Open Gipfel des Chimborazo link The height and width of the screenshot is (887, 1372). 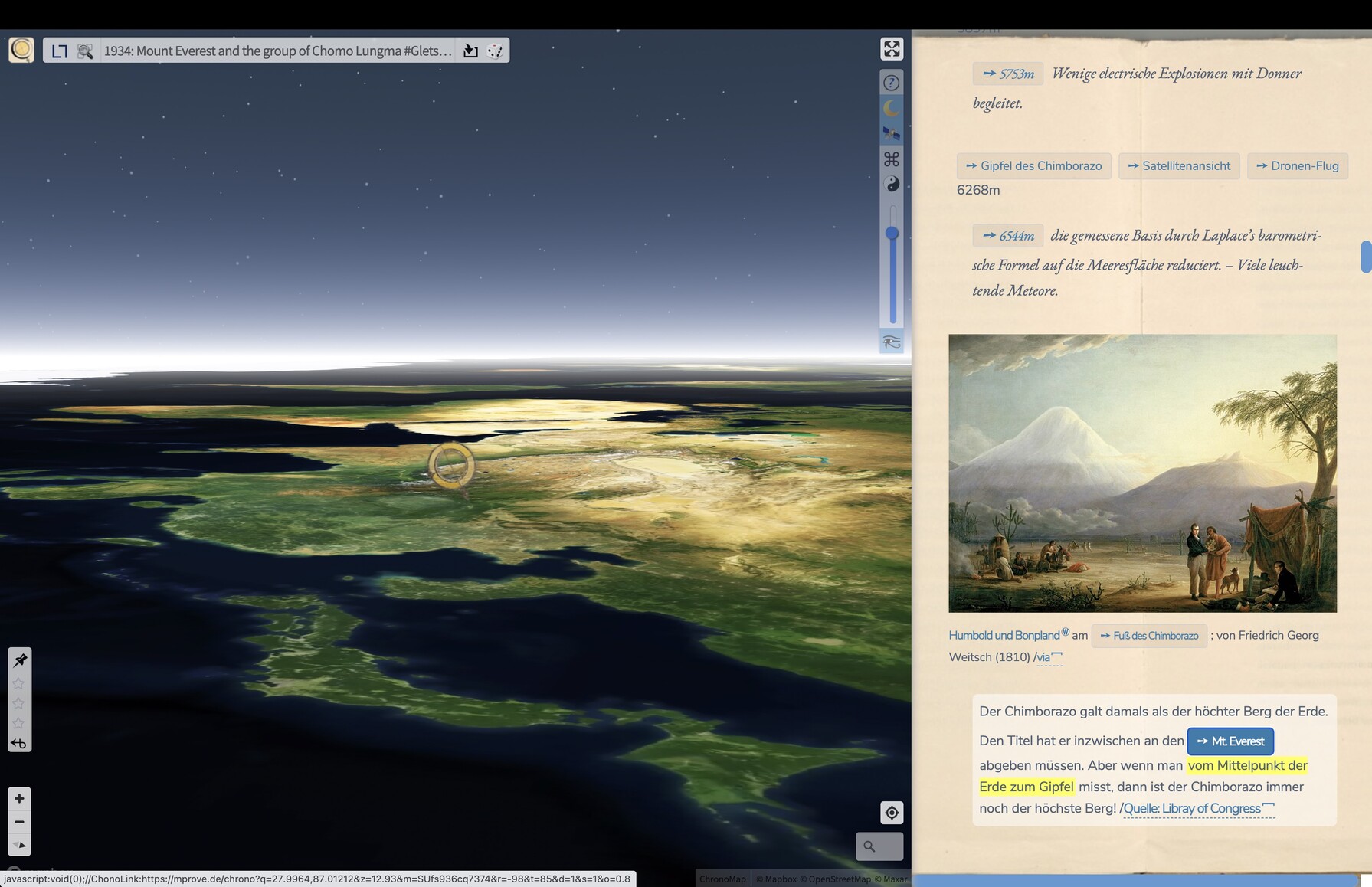tap(1033, 165)
